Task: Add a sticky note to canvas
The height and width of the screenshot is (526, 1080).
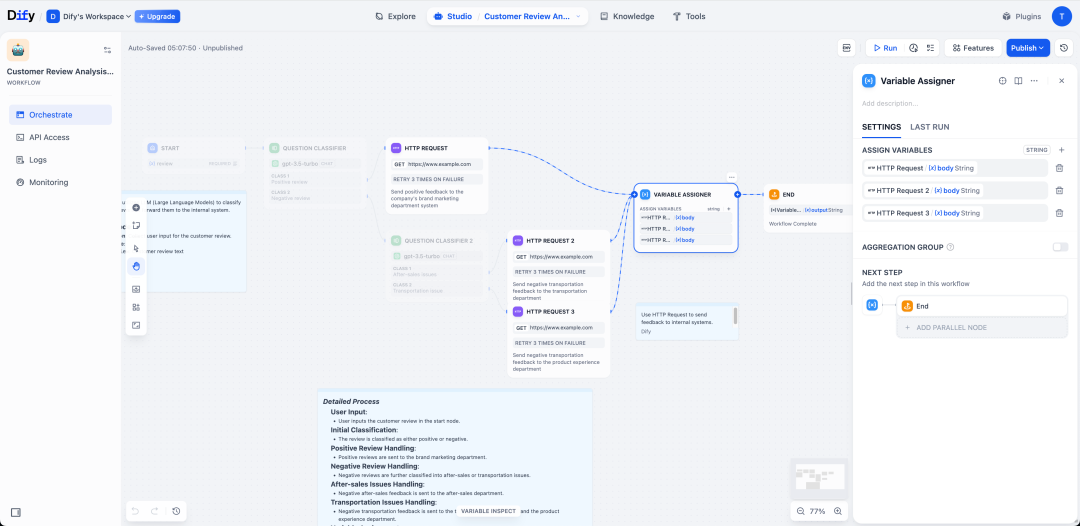Action: click(136, 226)
